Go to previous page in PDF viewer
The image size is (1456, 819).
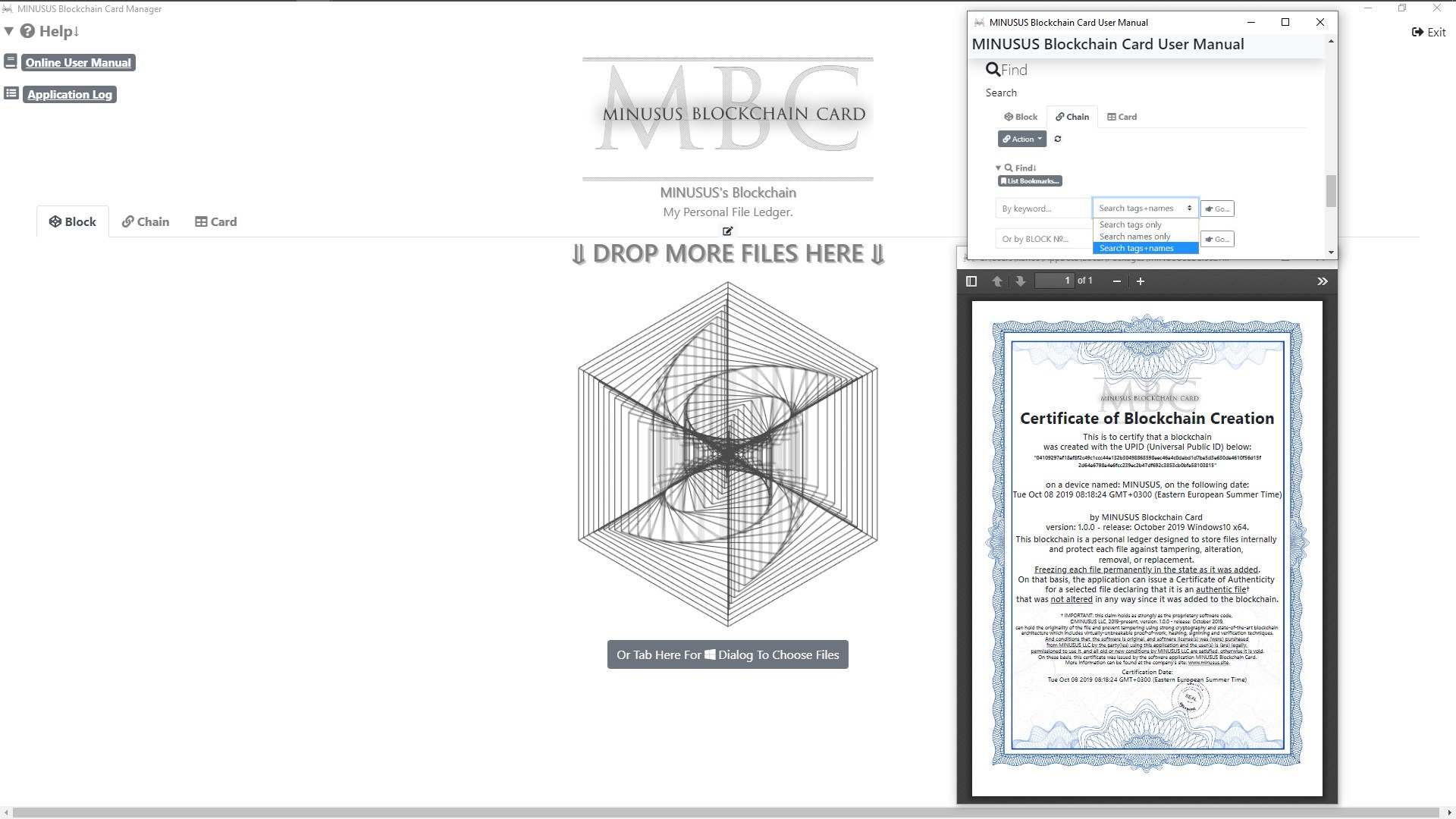pyautogui.click(x=997, y=281)
